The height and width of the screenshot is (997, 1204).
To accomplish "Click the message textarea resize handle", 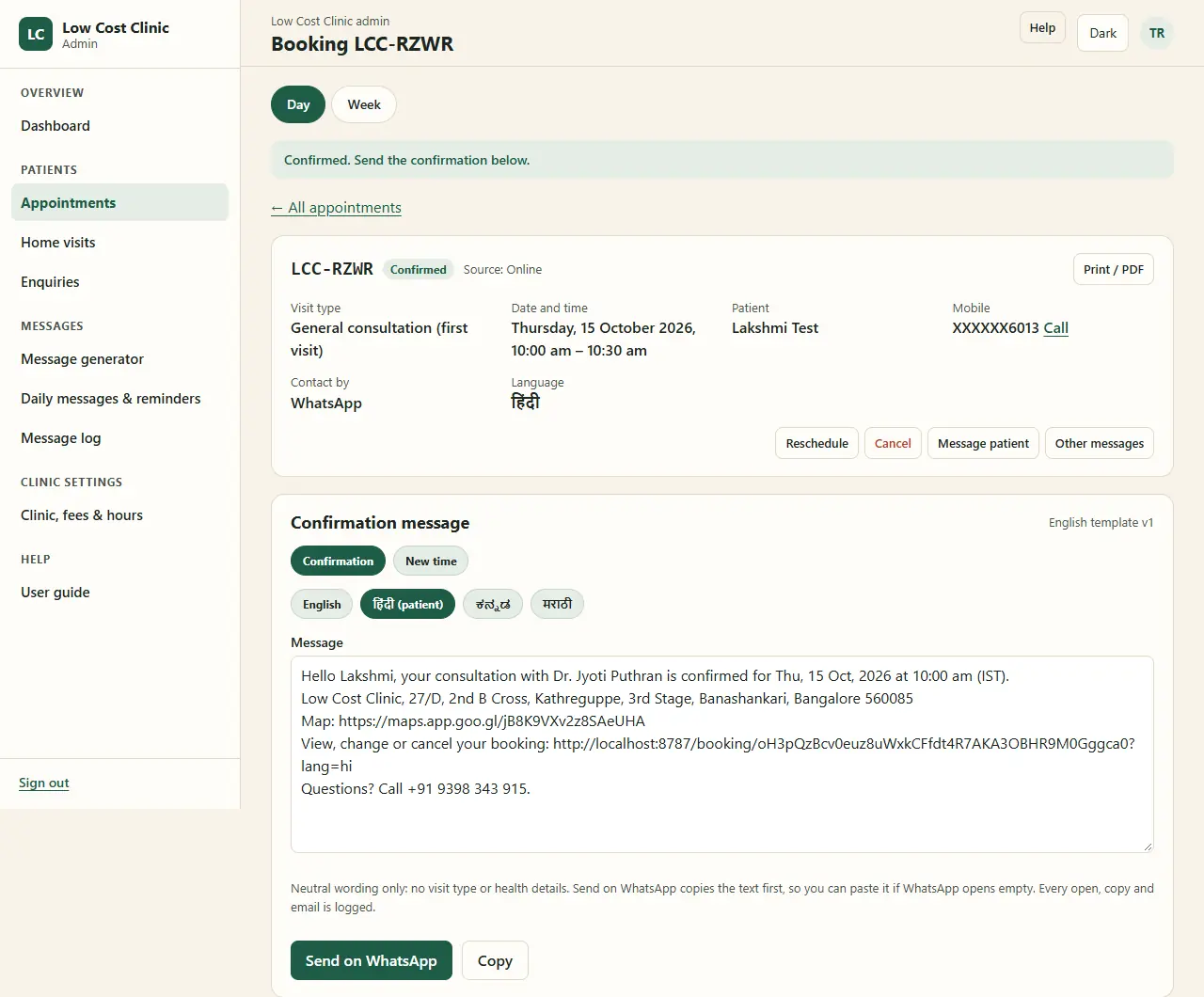I will 1147,846.
